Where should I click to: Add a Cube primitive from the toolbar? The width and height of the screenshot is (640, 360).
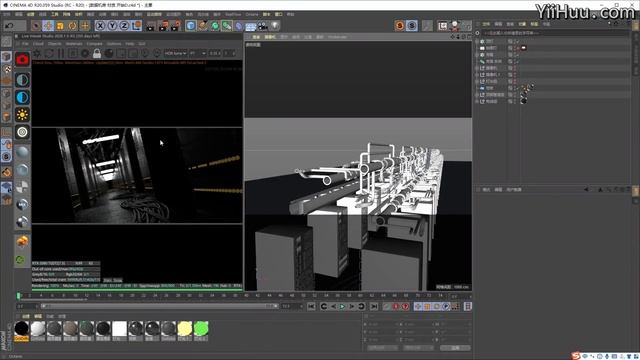click(x=191, y=26)
